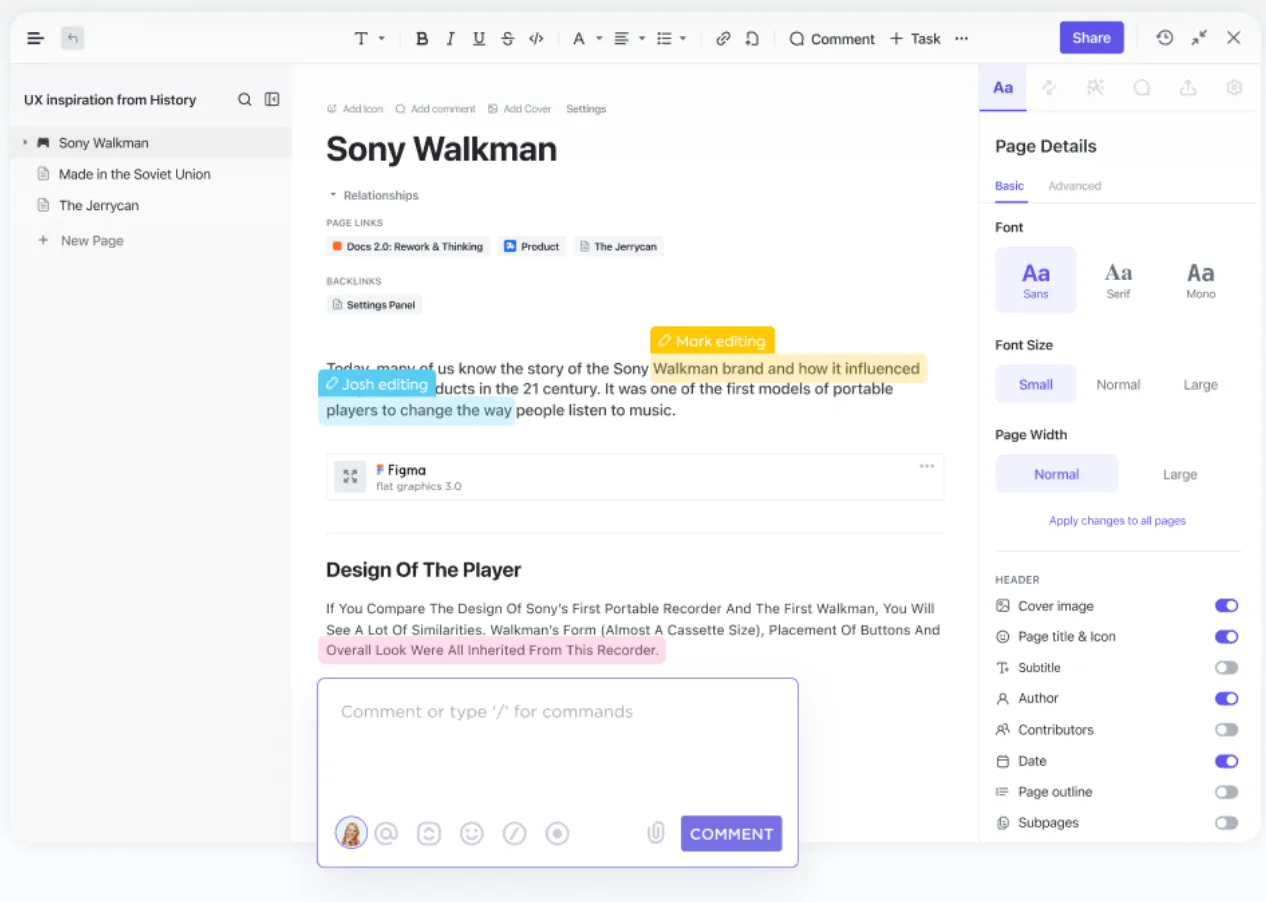1266x902 pixels.
Task: Apply strikethrough formatting
Action: pyautogui.click(x=508, y=39)
